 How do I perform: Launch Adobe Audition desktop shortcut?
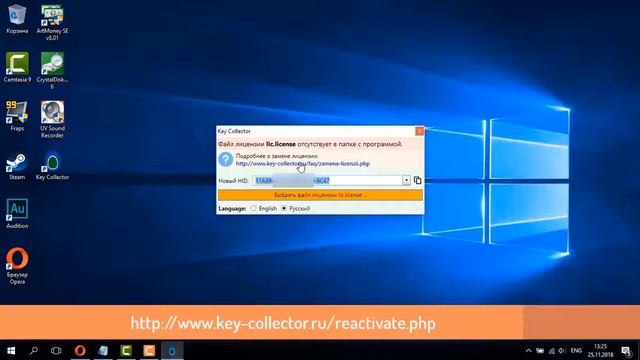tap(17, 213)
